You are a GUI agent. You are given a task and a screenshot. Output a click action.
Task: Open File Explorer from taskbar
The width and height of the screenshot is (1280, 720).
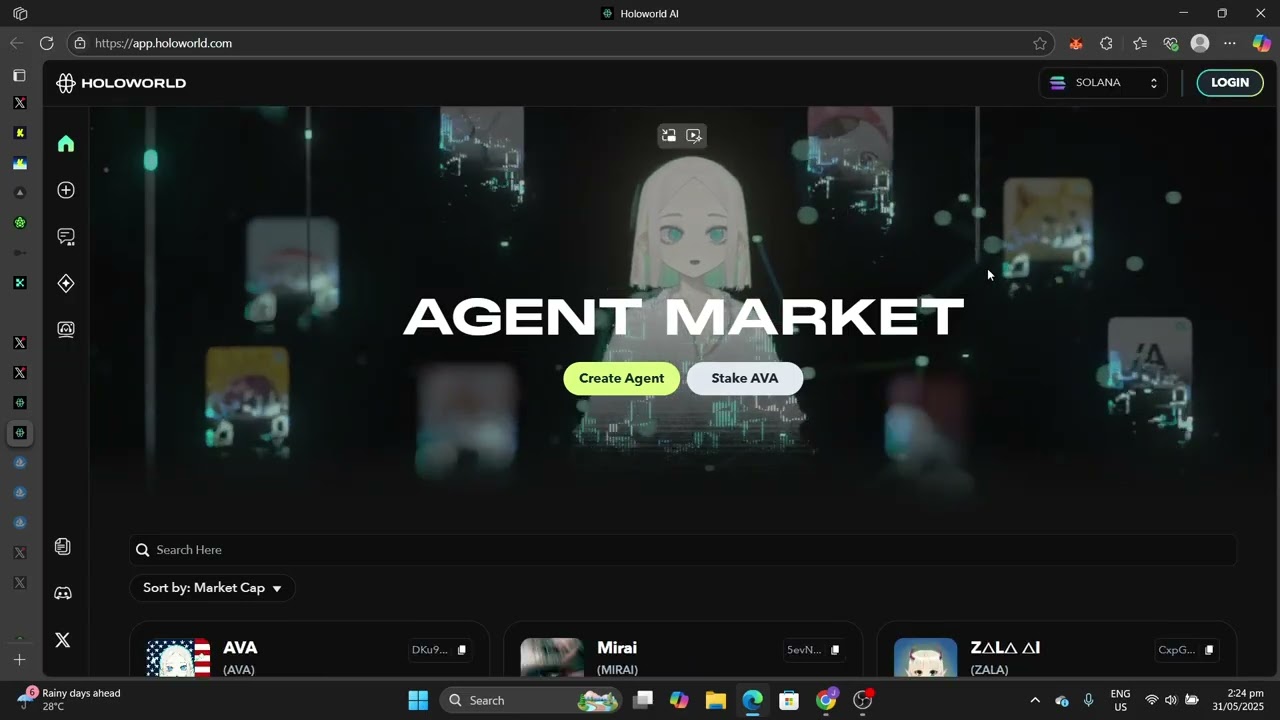[716, 700]
